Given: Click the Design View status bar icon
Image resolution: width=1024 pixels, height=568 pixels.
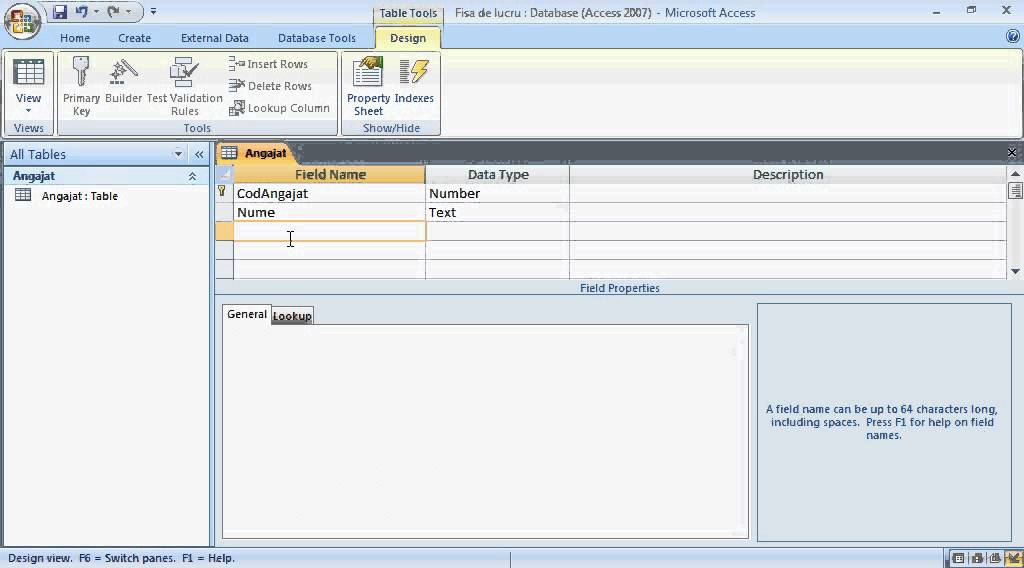Looking at the screenshot, I should [x=1013, y=558].
